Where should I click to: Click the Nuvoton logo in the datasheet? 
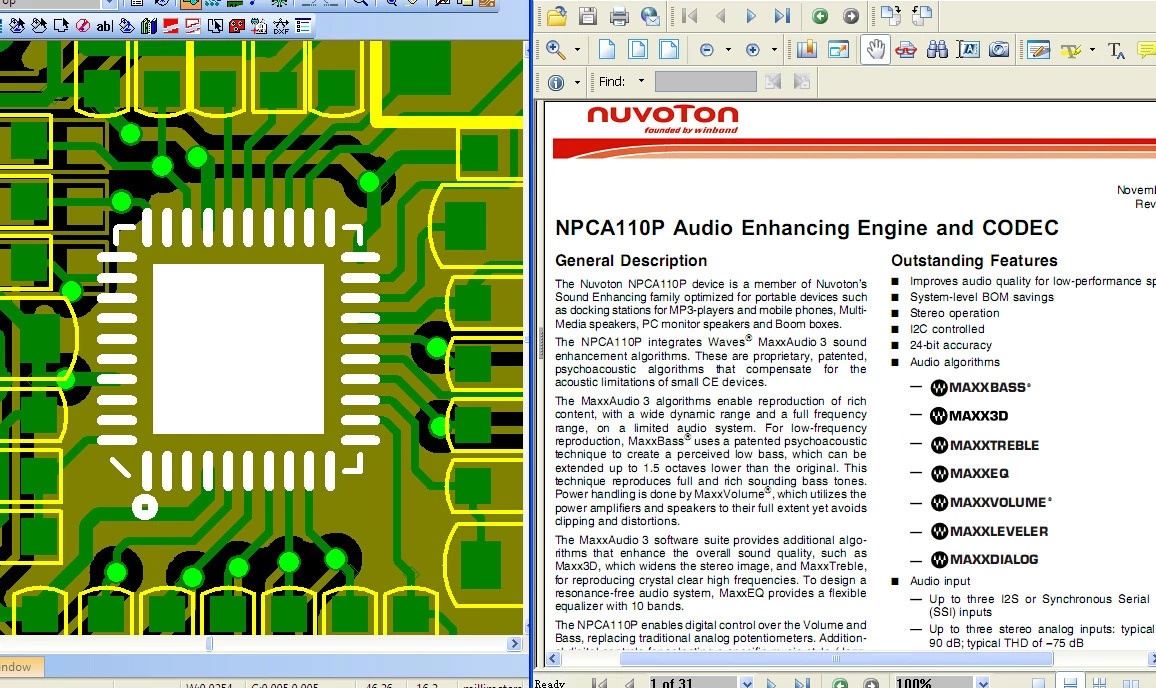click(x=662, y=119)
